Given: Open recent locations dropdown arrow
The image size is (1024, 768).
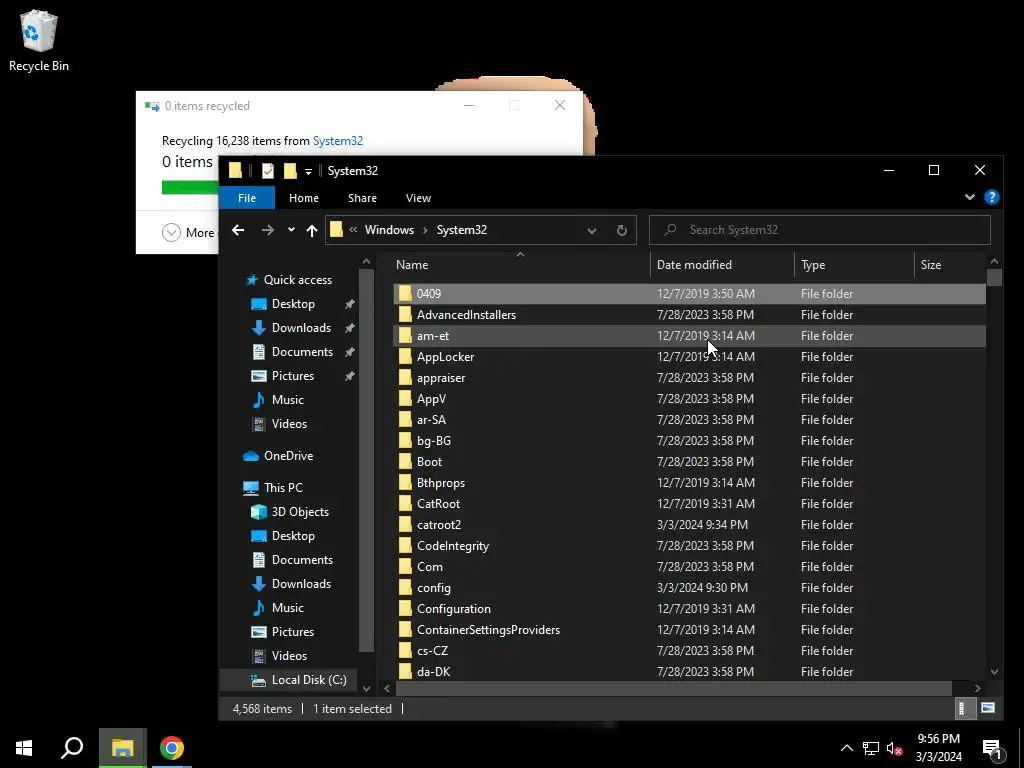Looking at the screenshot, I should (291, 230).
